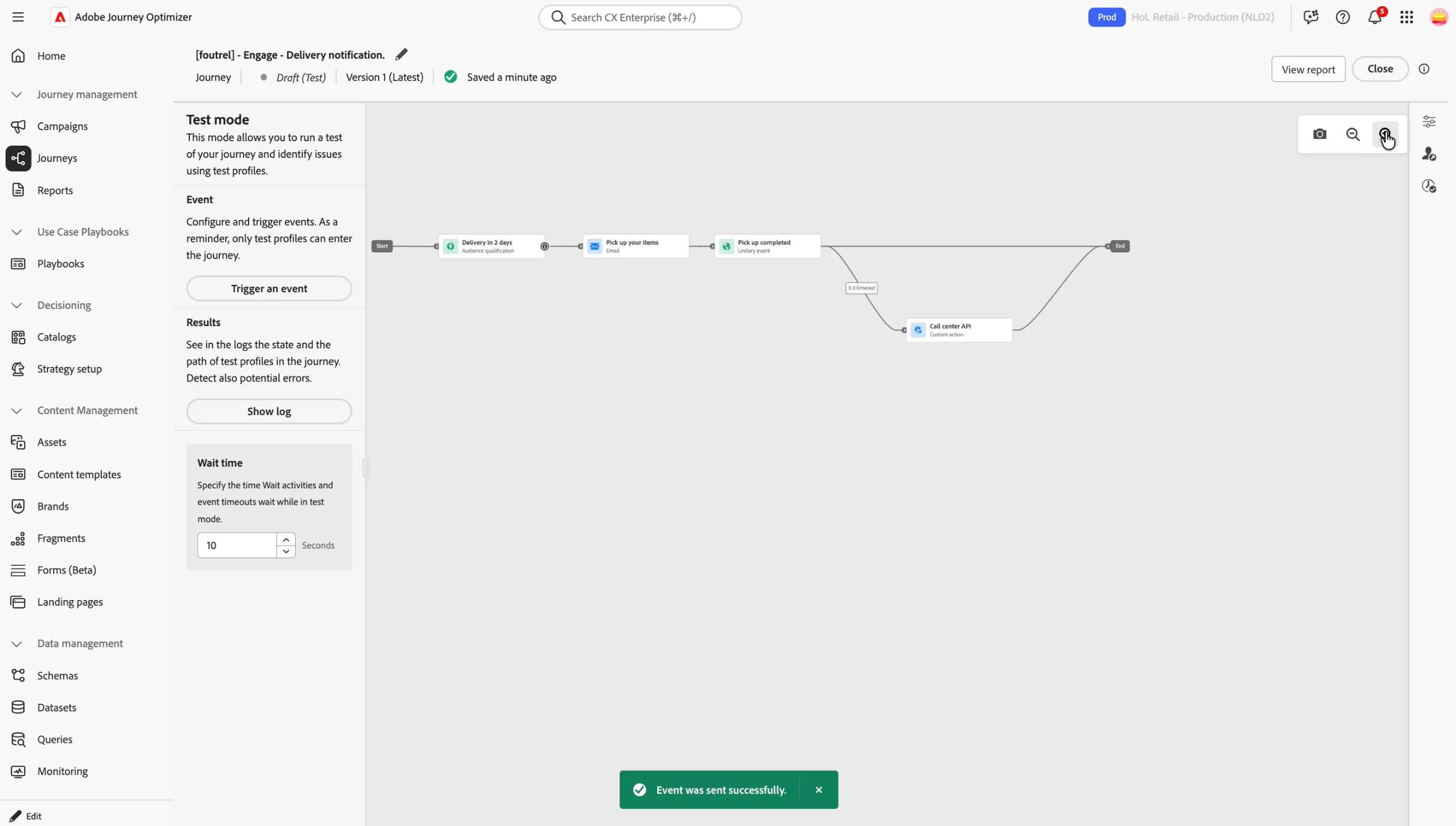Screen dimensions: 1456x826
Task: Collapse the Data management section
Action: (x=17, y=644)
